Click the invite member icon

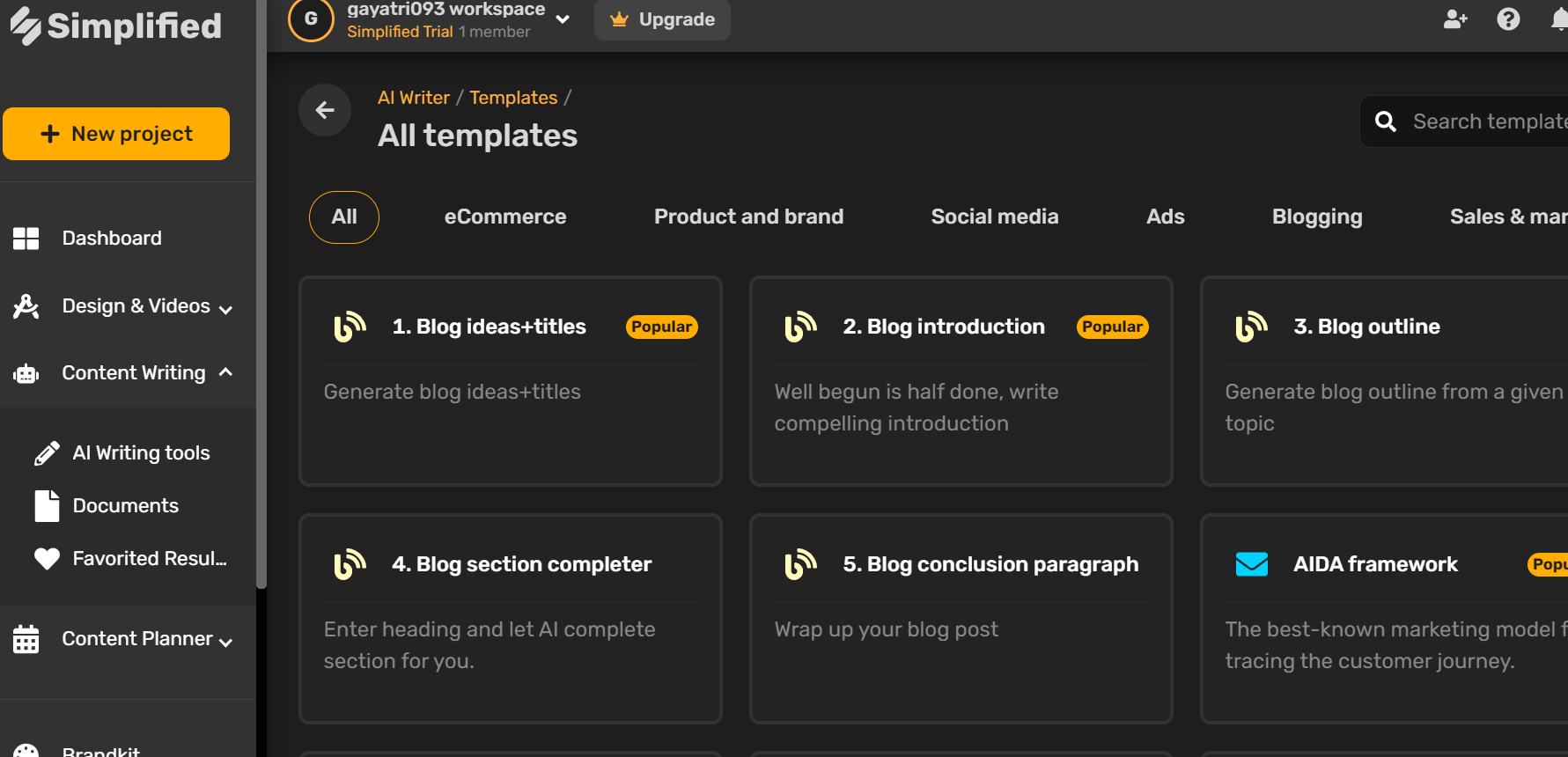pyautogui.click(x=1455, y=19)
